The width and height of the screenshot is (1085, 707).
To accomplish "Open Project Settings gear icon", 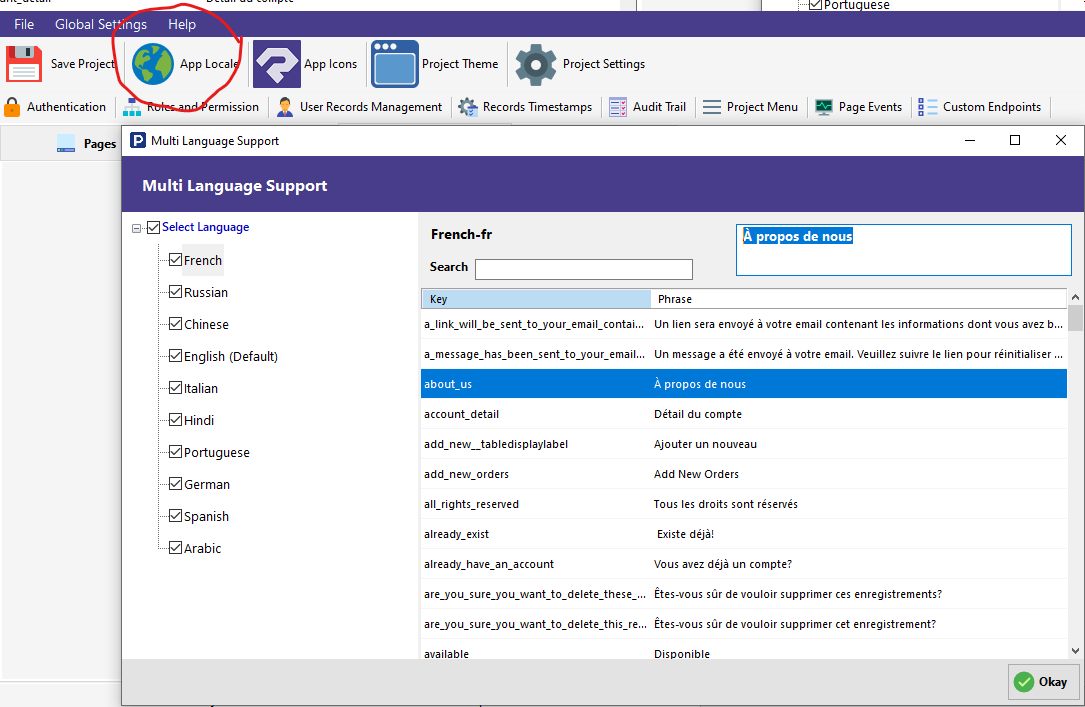I will [536, 64].
